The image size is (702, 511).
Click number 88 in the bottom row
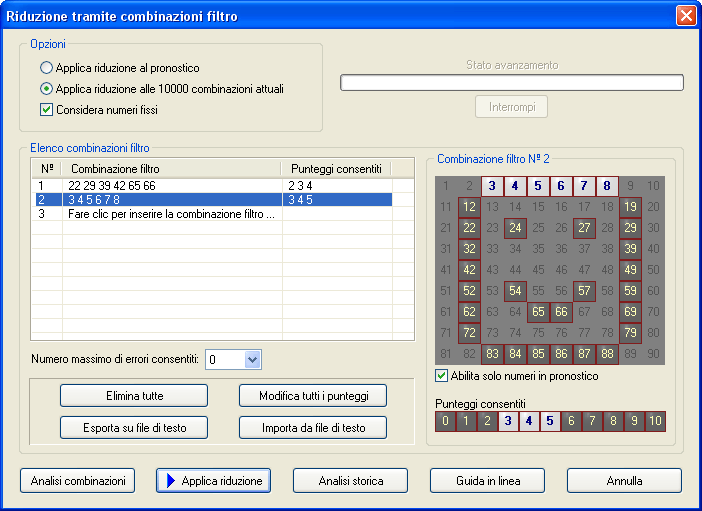[607, 354]
